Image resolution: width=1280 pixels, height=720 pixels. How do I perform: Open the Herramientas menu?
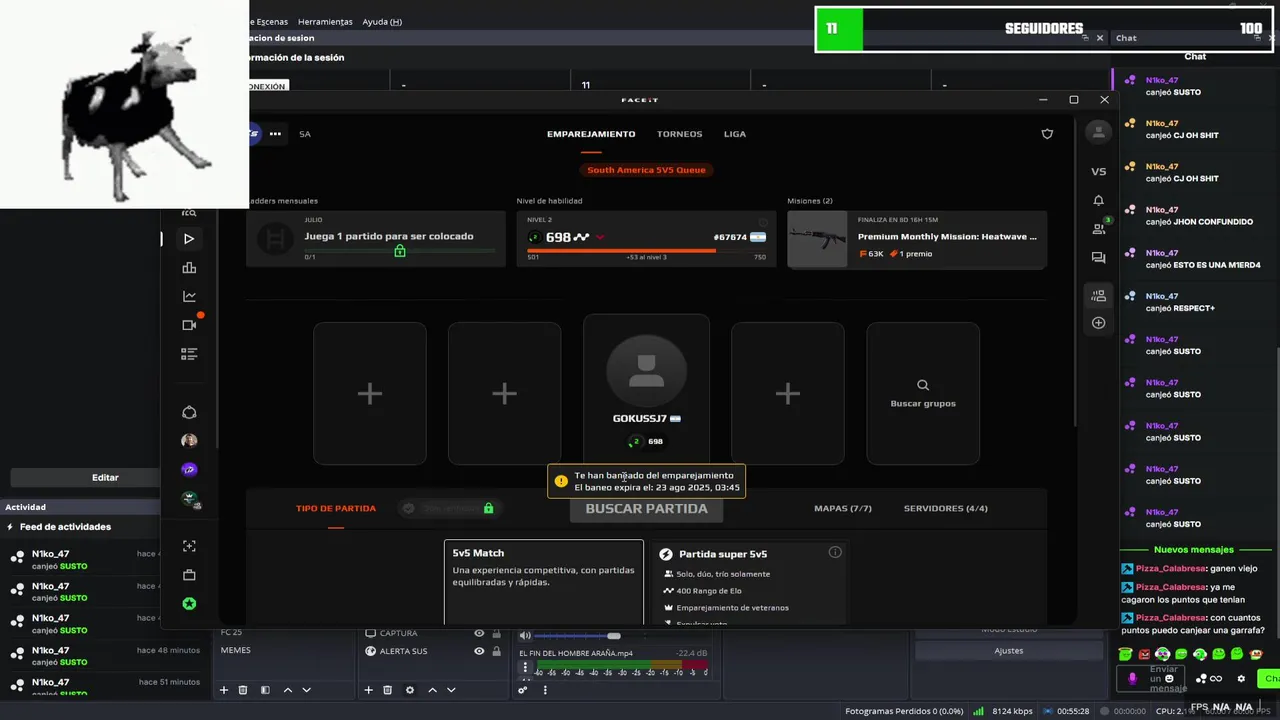pyautogui.click(x=325, y=21)
